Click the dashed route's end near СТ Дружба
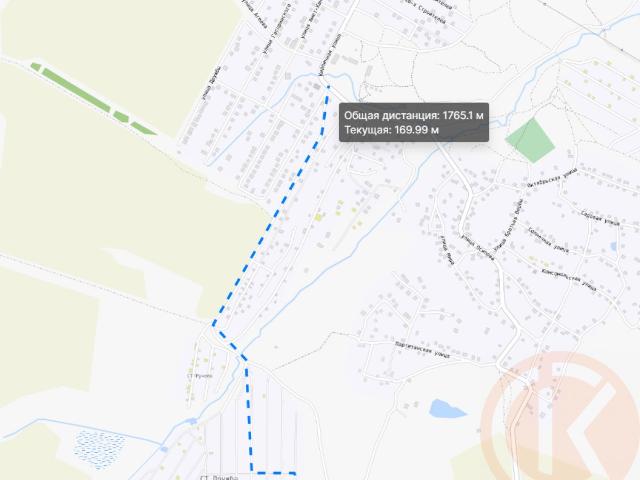The image size is (640, 480). [x=294, y=473]
